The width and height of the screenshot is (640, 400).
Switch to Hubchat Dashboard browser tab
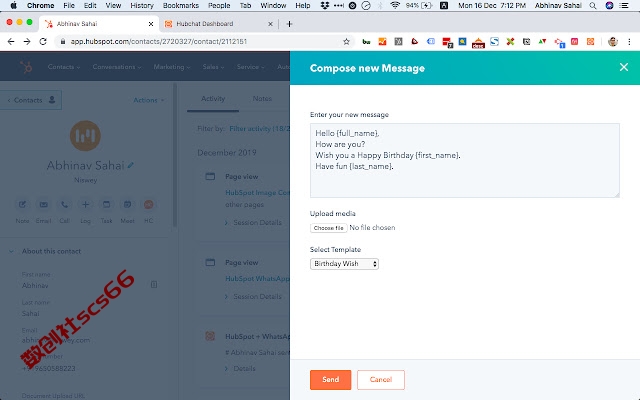(x=219, y=24)
